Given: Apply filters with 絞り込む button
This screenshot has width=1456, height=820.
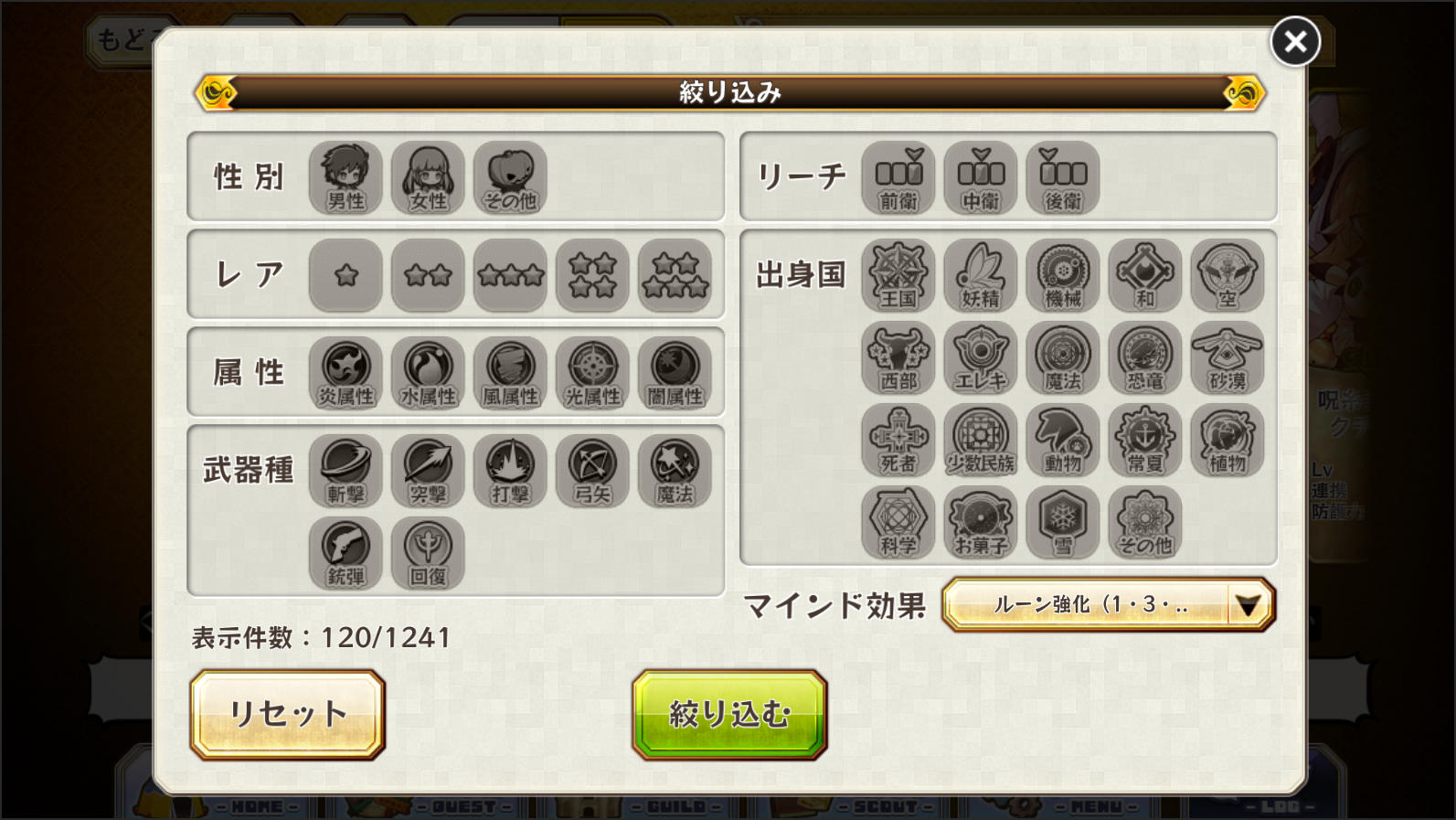Looking at the screenshot, I should tap(729, 714).
